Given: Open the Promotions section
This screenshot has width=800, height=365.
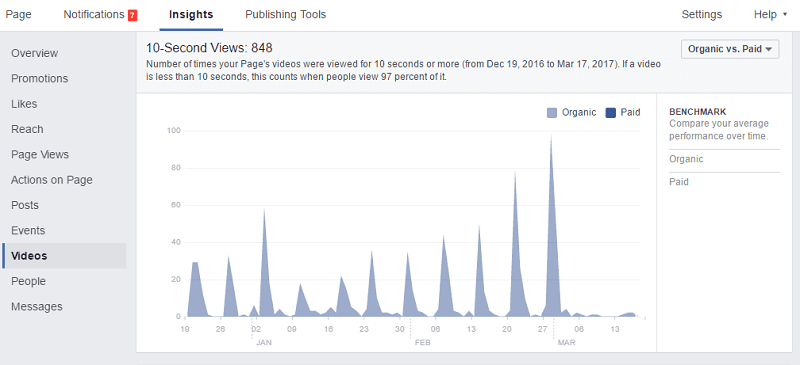Looking at the screenshot, I should 39,79.
